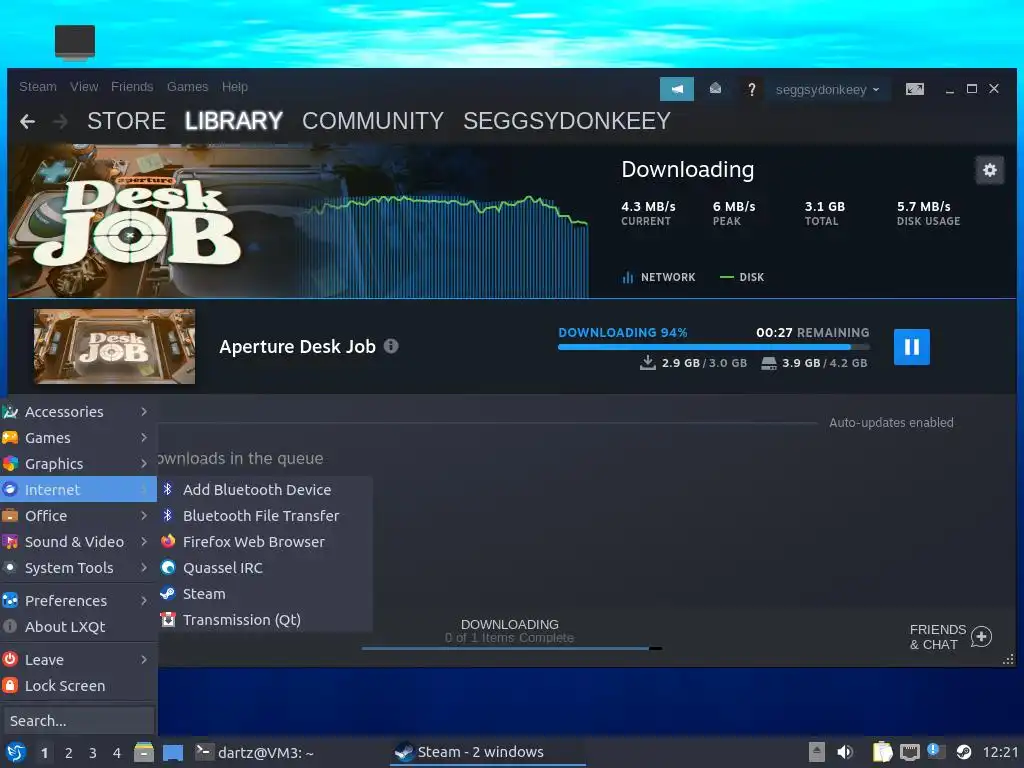Open download settings gear icon
The width and height of the screenshot is (1024, 768).
point(989,170)
